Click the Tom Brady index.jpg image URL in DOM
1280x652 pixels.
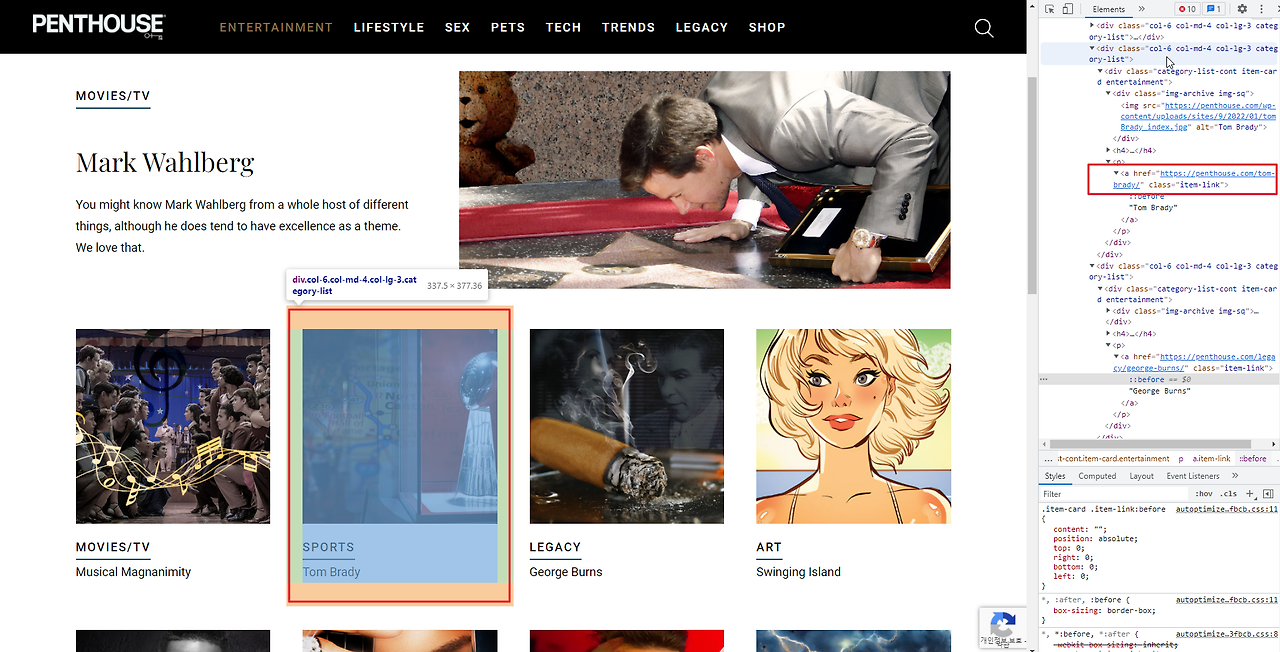[1198, 116]
